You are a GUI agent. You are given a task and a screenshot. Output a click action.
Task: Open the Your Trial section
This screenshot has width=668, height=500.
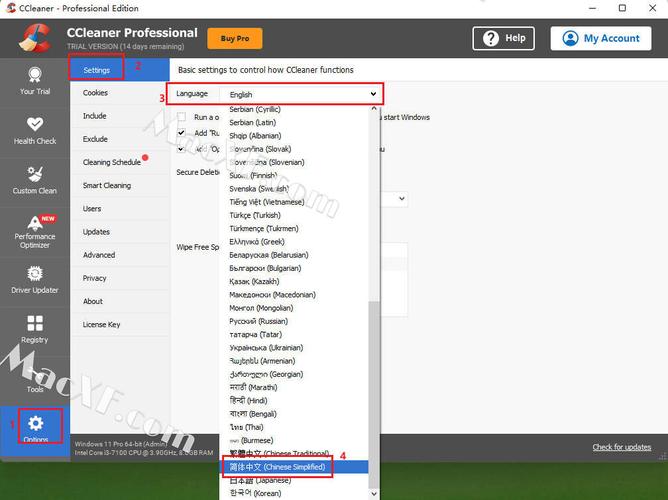(35, 81)
